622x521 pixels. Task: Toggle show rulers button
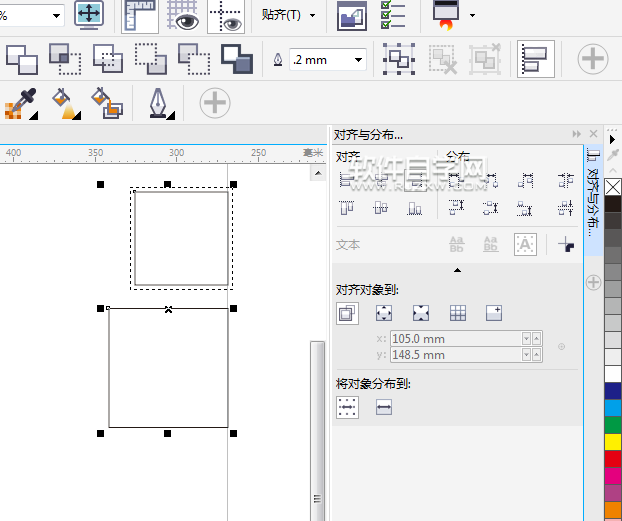[x=140, y=16]
